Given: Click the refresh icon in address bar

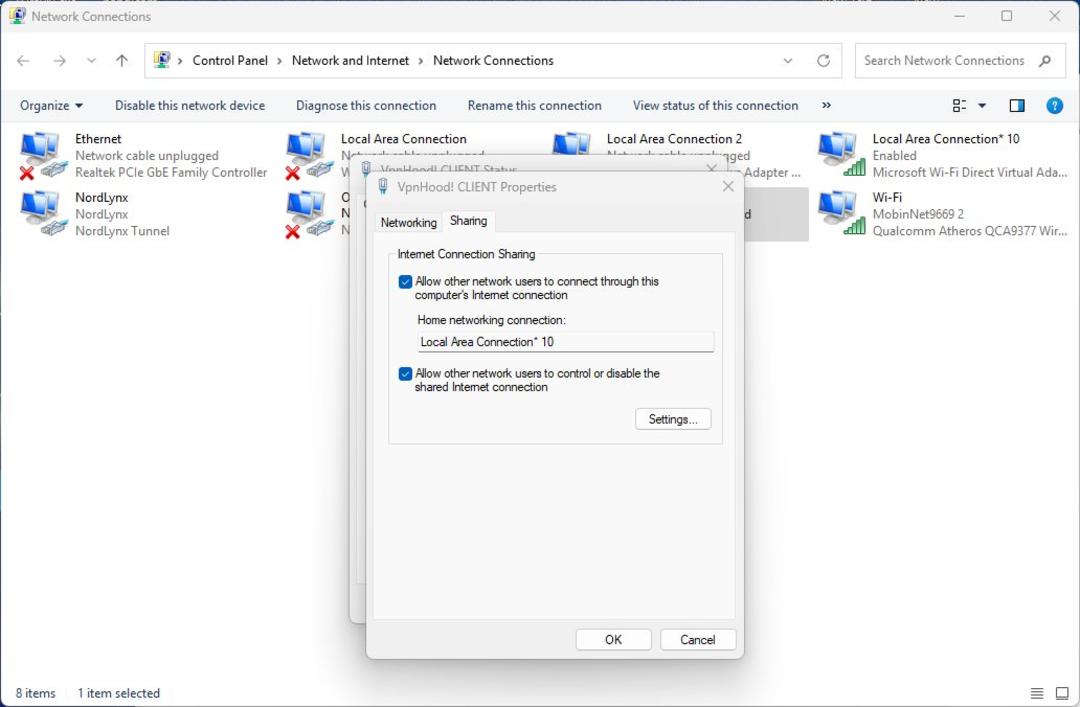Looking at the screenshot, I should tap(823, 61).
